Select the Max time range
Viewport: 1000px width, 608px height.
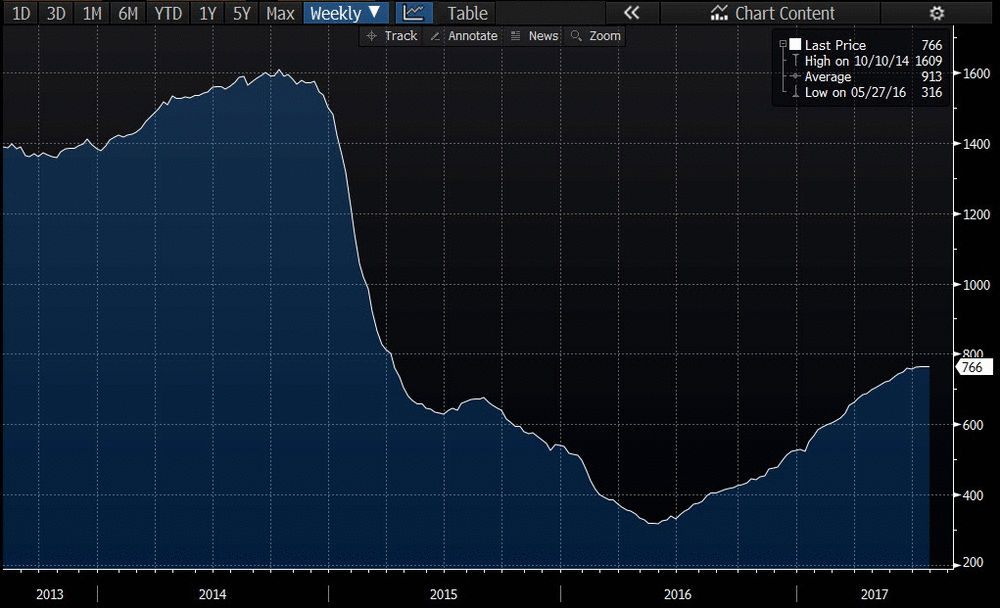coord(280,13)
